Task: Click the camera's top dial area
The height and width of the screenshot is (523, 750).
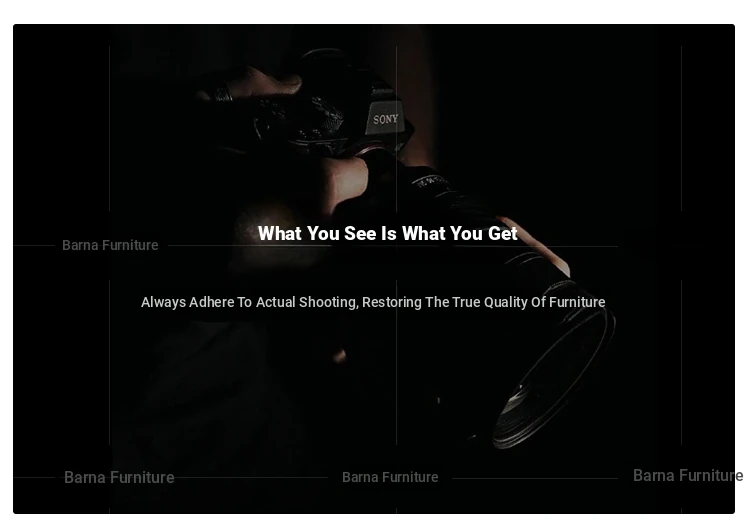Action: 325,117
